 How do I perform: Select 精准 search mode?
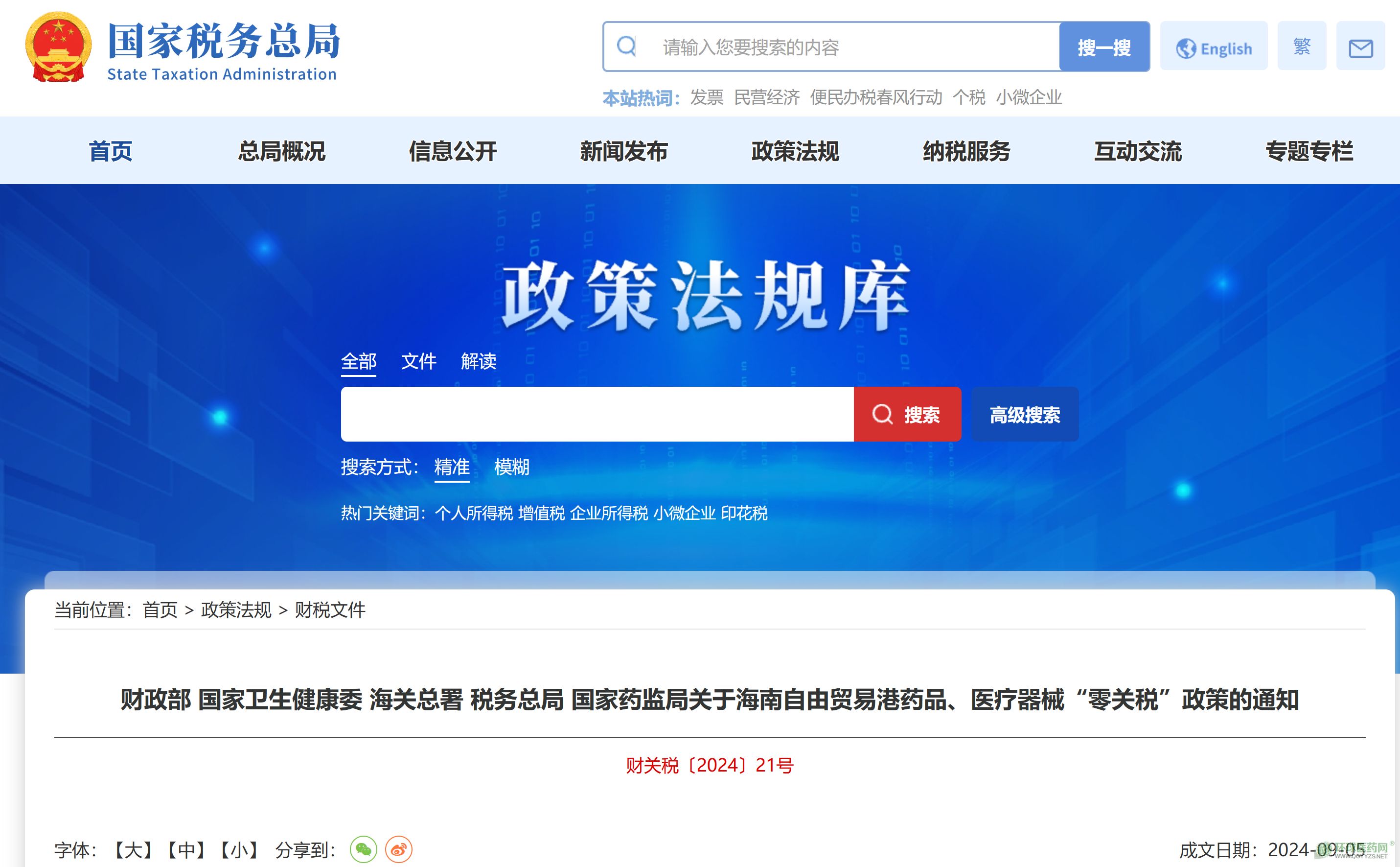click(452, 467)
